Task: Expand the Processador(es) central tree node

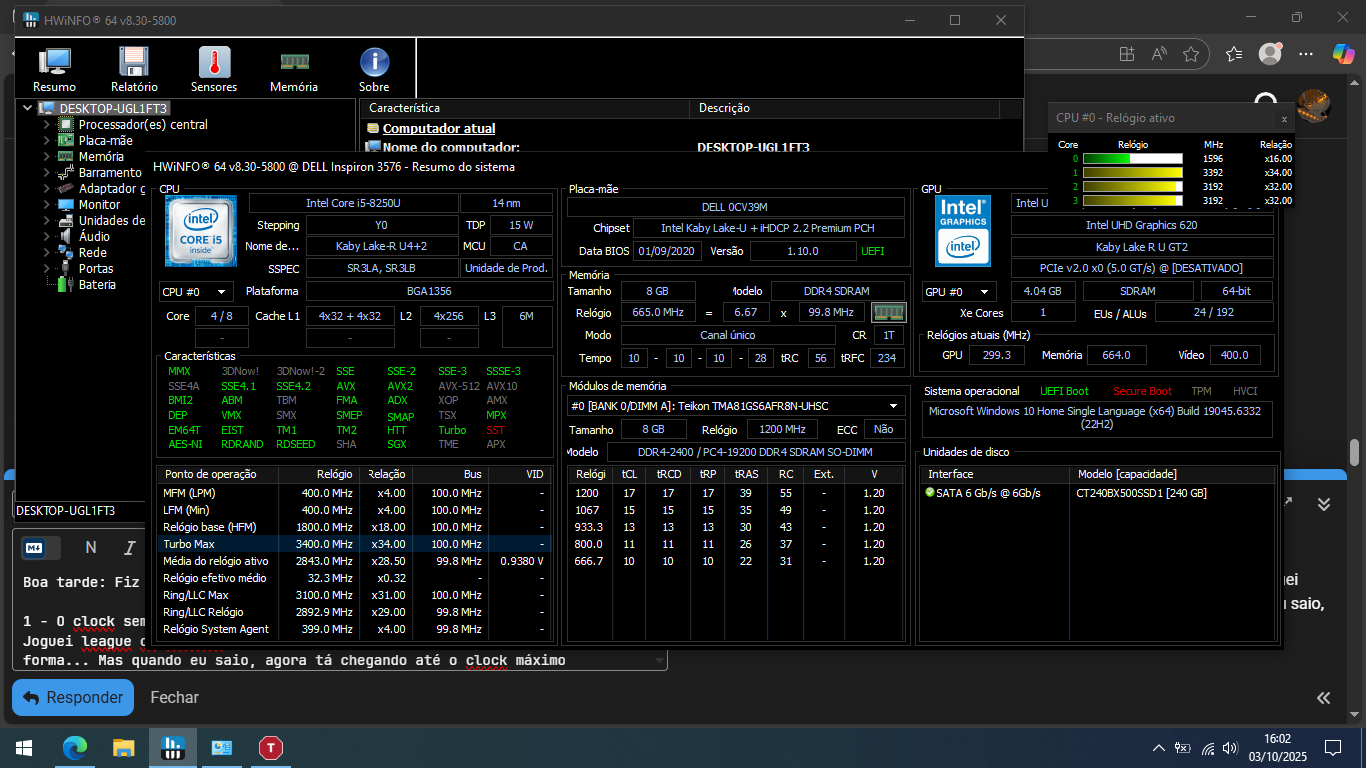Action: (46, 125)
